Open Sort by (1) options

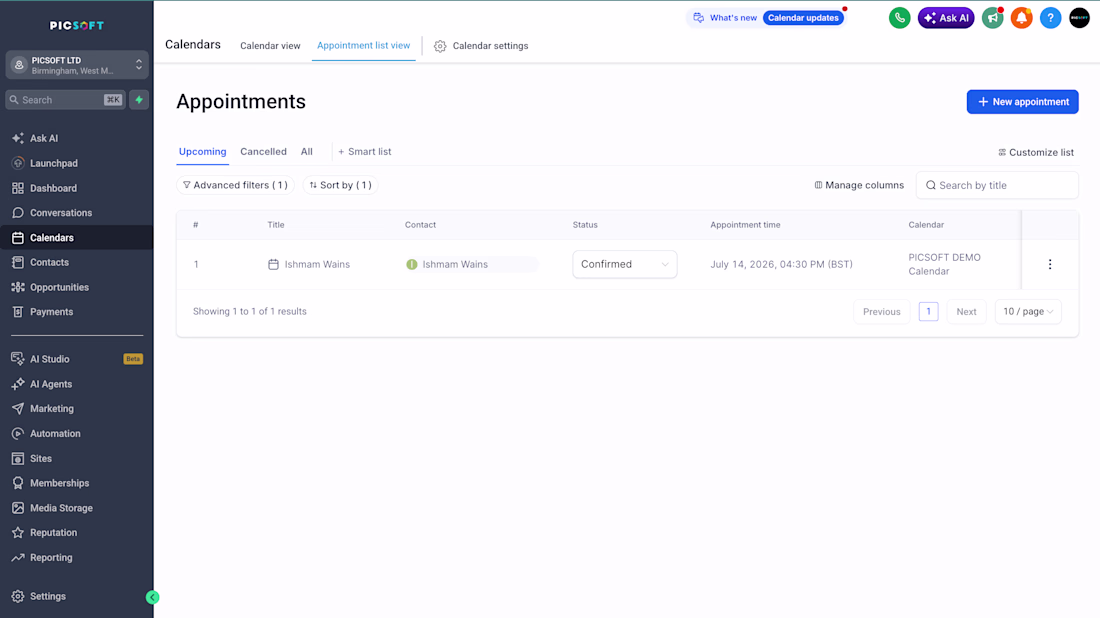[340, 185]
